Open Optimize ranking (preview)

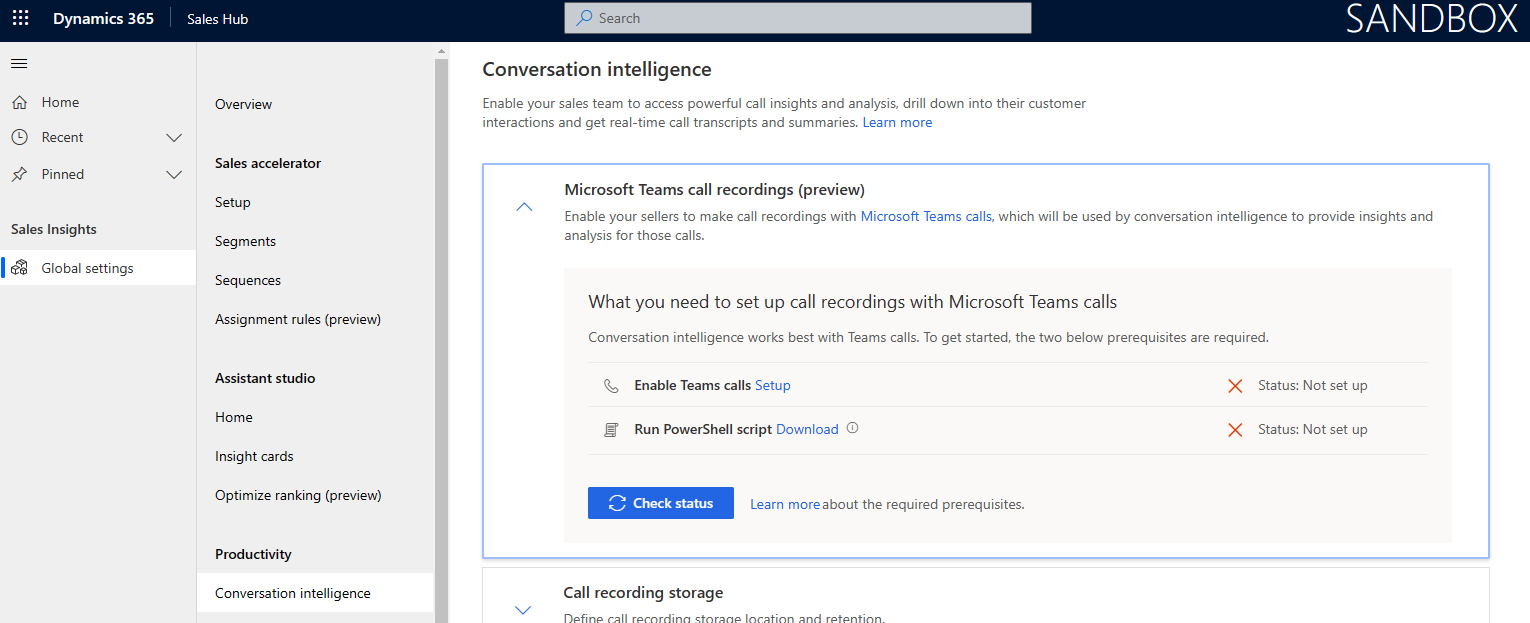[x=298, y=495]
